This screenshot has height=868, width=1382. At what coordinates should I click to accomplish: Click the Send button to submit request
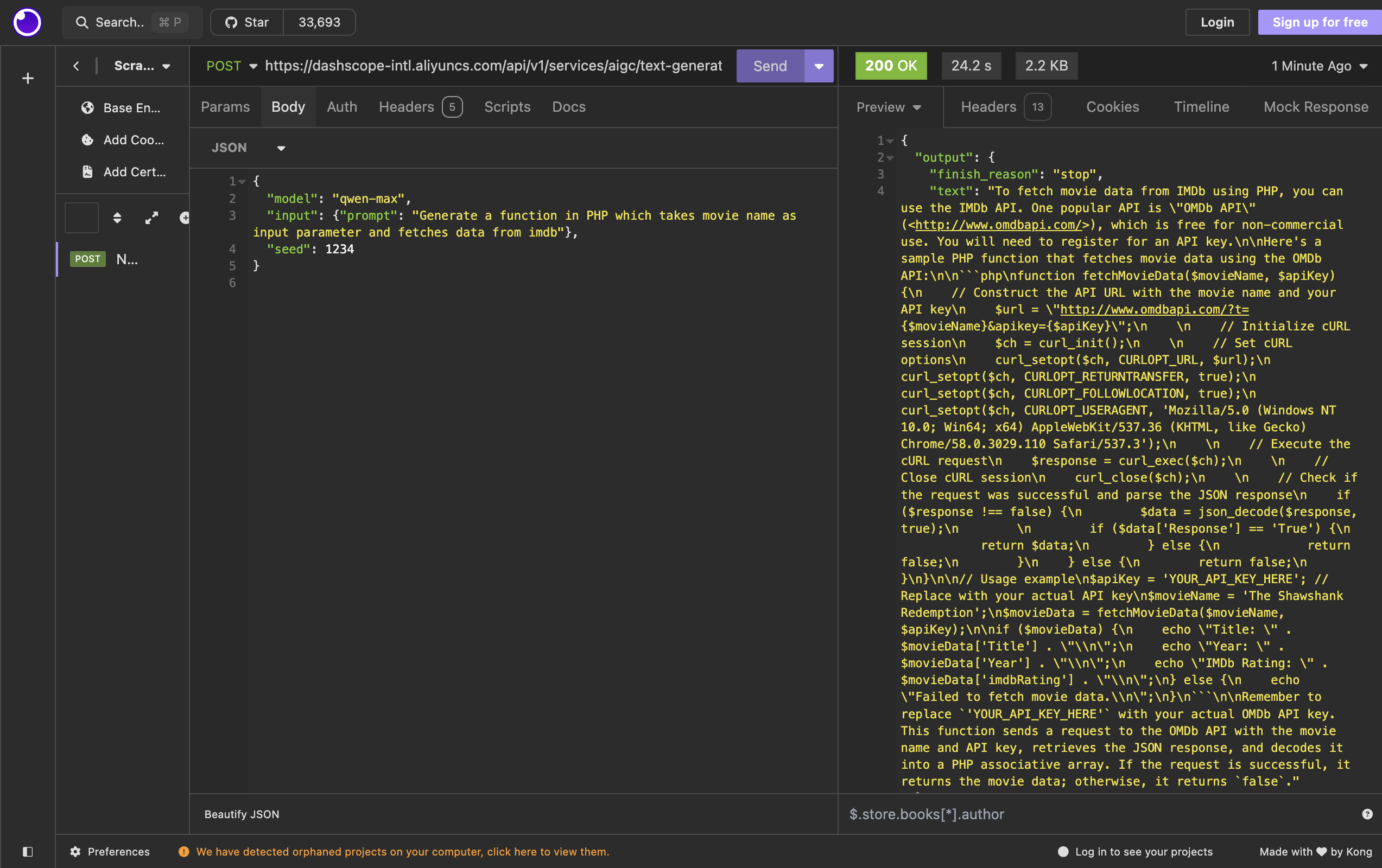point(770,65)
